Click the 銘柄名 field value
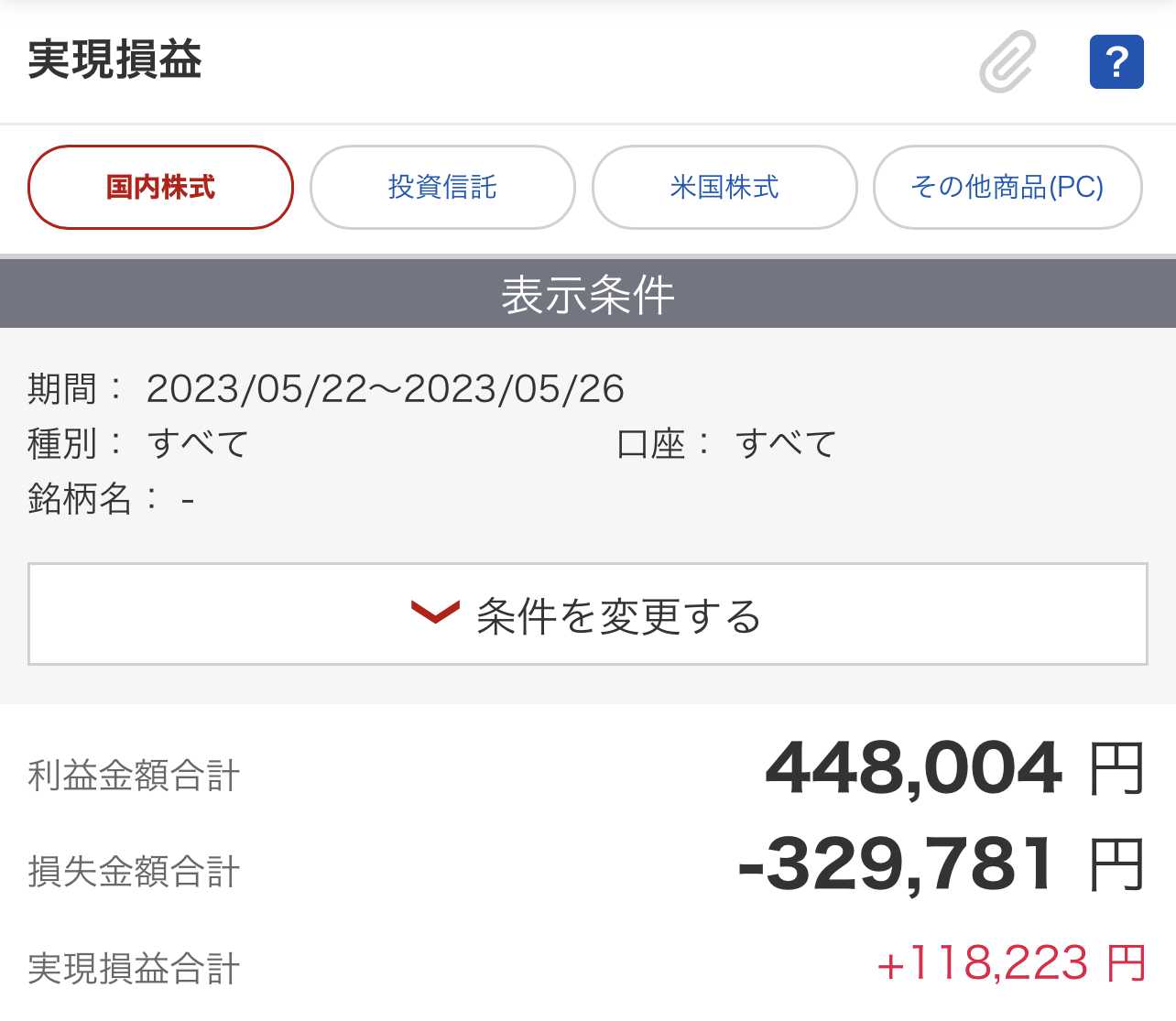 [x=188, y=500]
